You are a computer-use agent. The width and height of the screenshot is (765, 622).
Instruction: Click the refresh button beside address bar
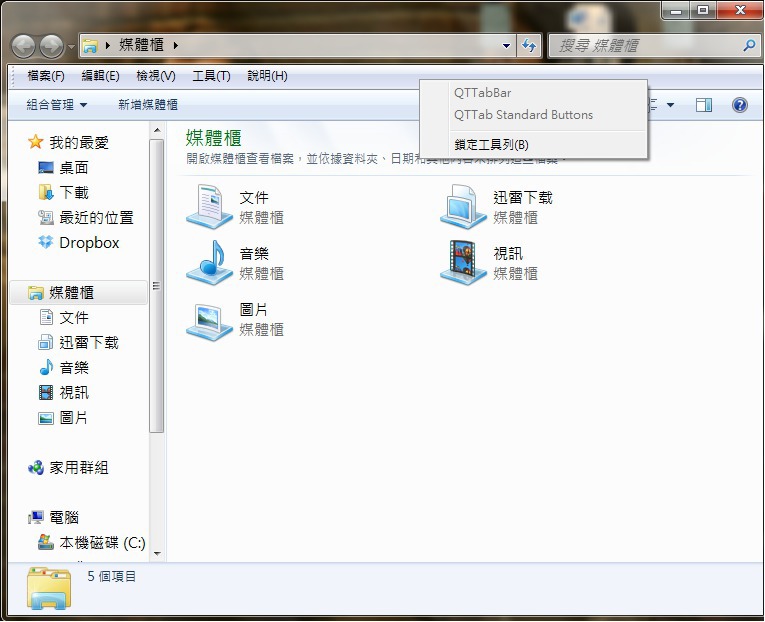529,46
